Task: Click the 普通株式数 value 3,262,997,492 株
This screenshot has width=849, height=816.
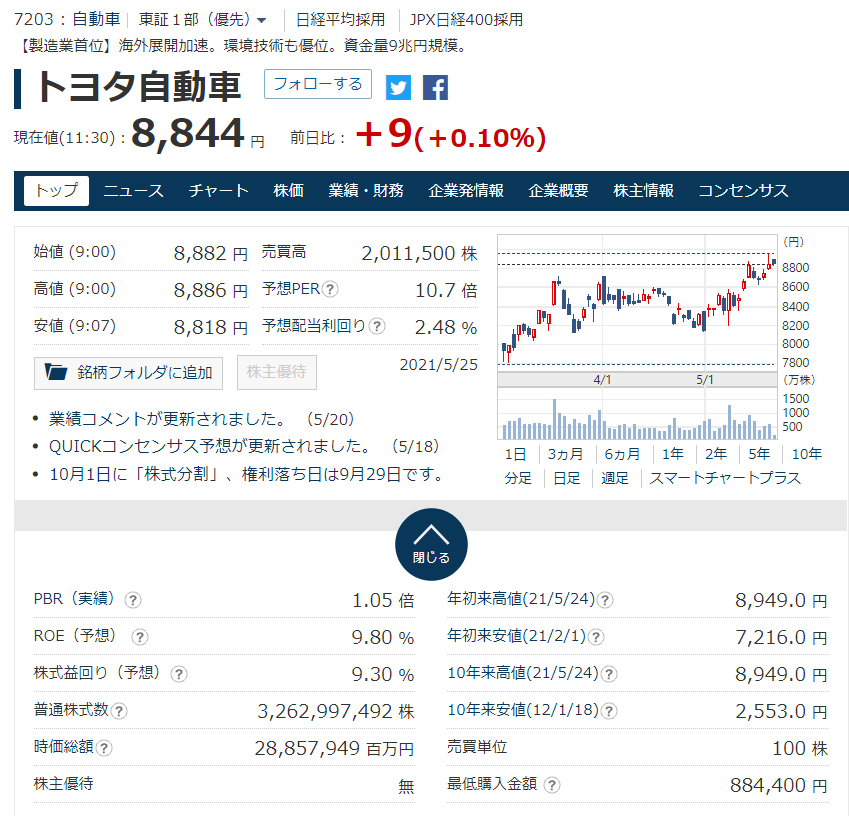Action: point(336,711)
